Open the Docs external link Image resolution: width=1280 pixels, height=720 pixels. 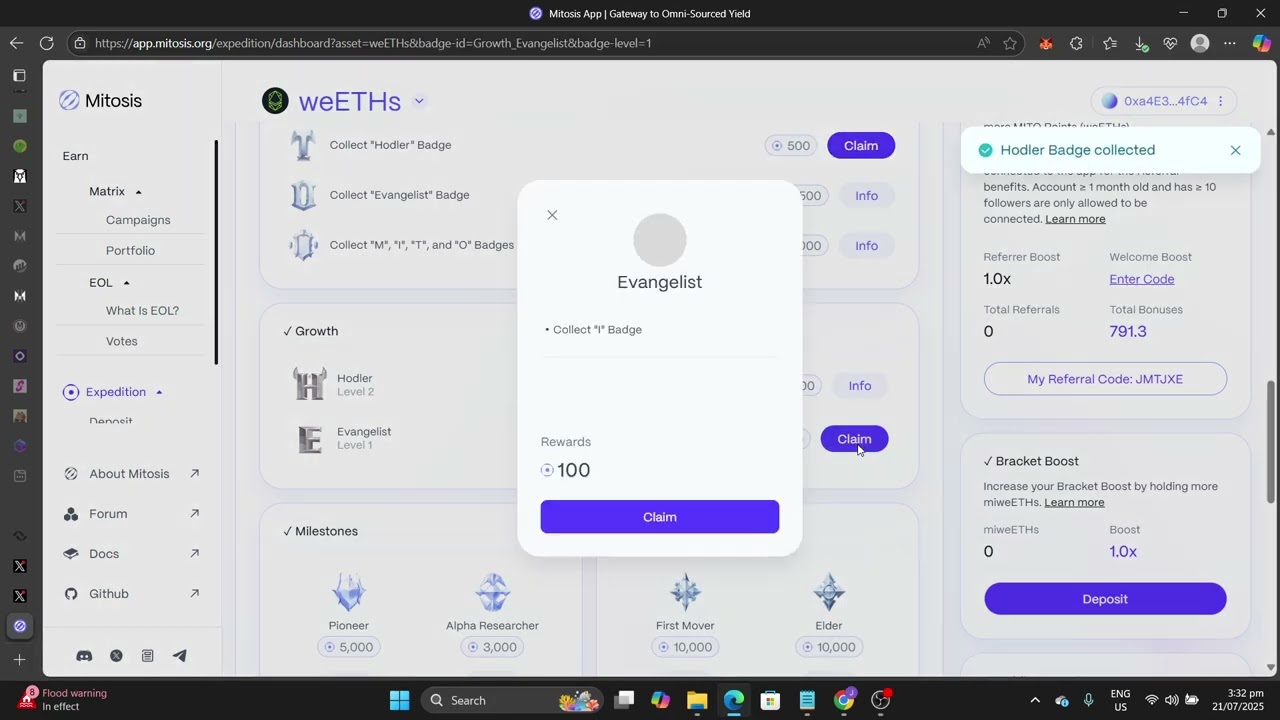tap(130, 554)
